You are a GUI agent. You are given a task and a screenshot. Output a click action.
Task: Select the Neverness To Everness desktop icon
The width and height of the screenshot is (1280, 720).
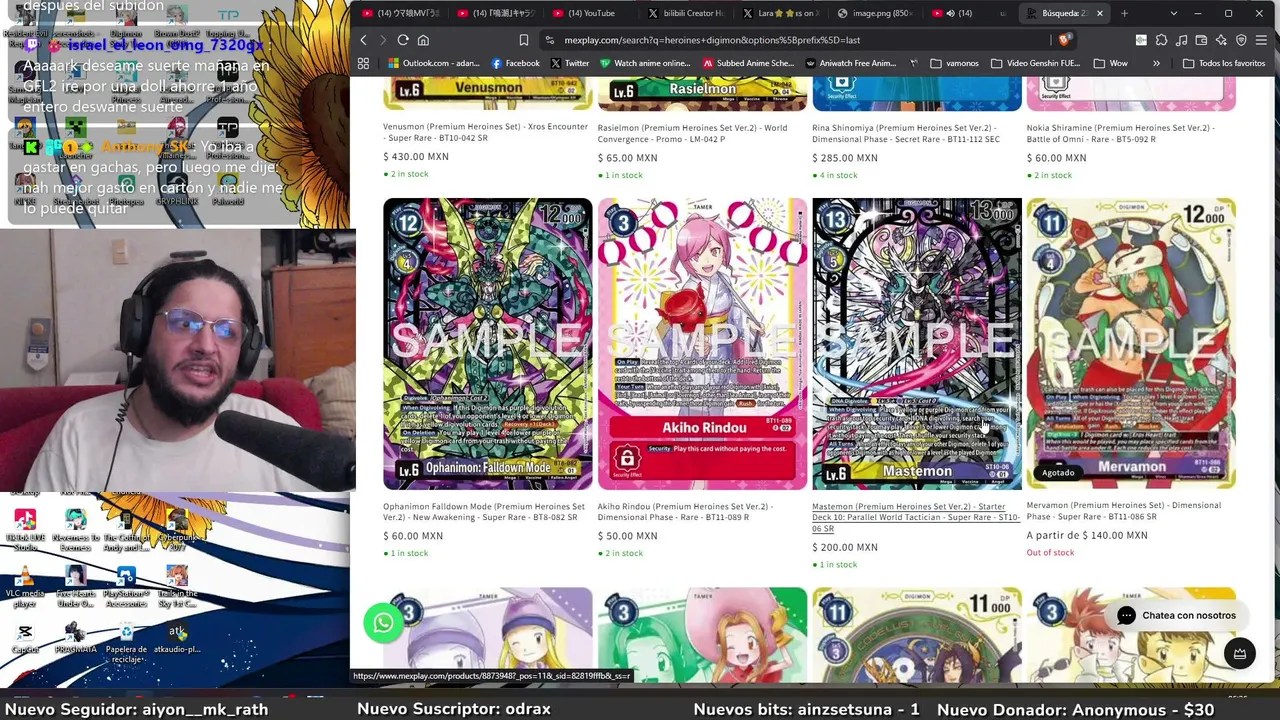(x=75, y=530)
